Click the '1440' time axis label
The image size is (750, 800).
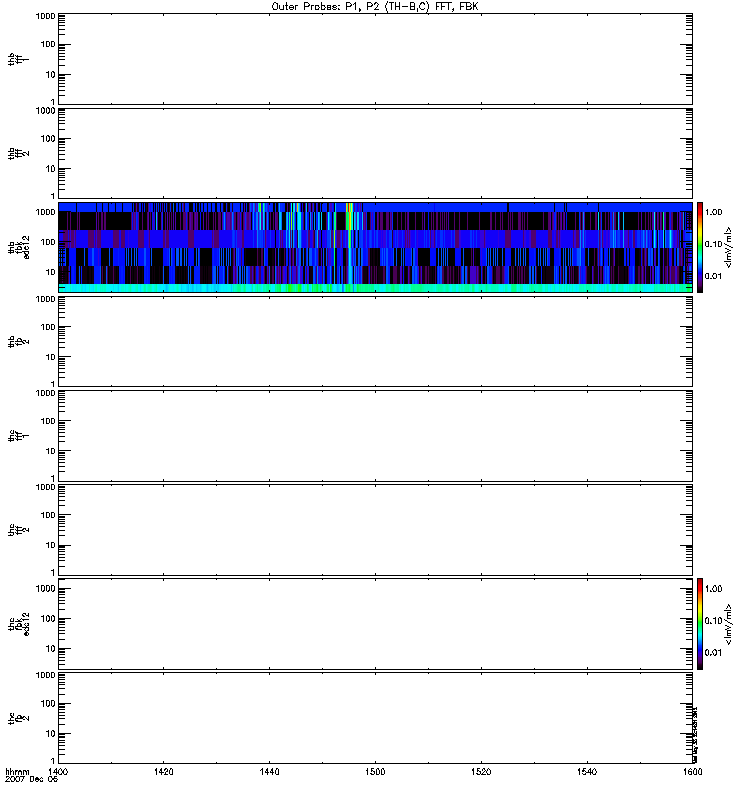(x=269, y=771)
